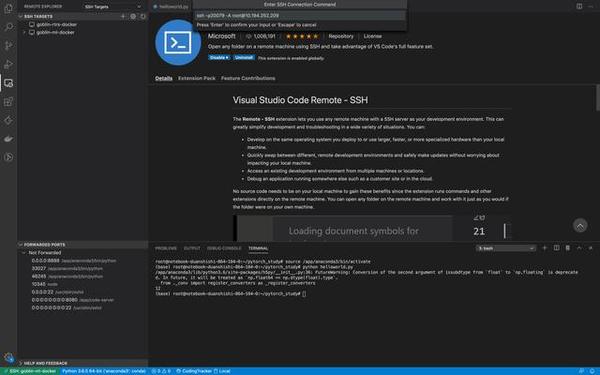
Task: Collapse the FORWARDED PORTS section
Action: [21, 245]
